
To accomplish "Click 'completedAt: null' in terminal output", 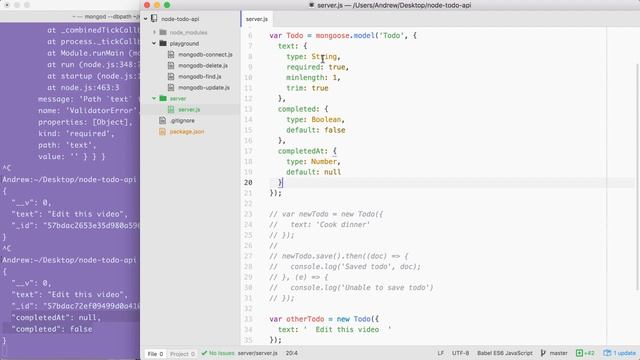I will pyautogui.click(x=56, y=318).
